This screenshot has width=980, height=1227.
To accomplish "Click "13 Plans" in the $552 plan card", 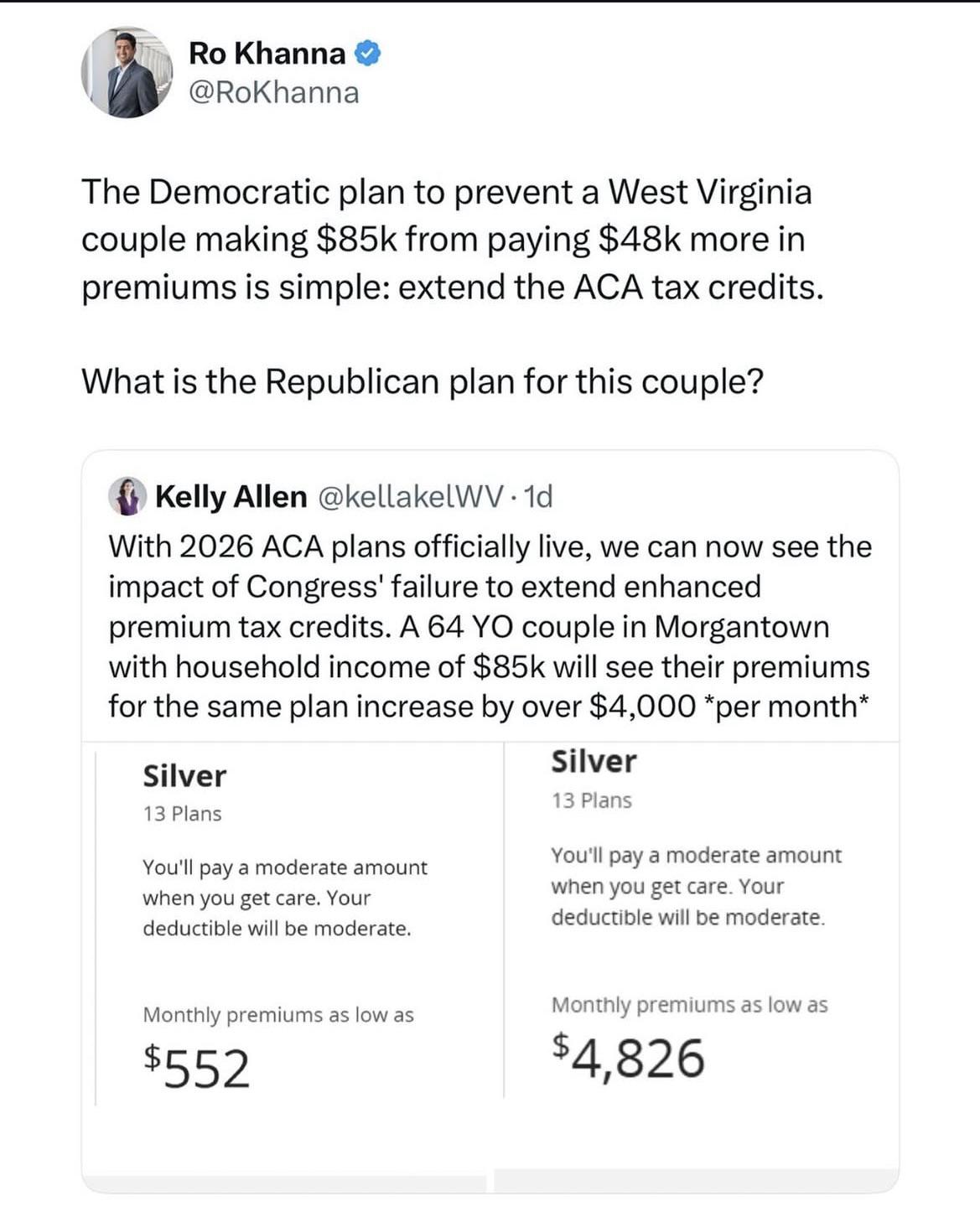I will tap(182, 814).
